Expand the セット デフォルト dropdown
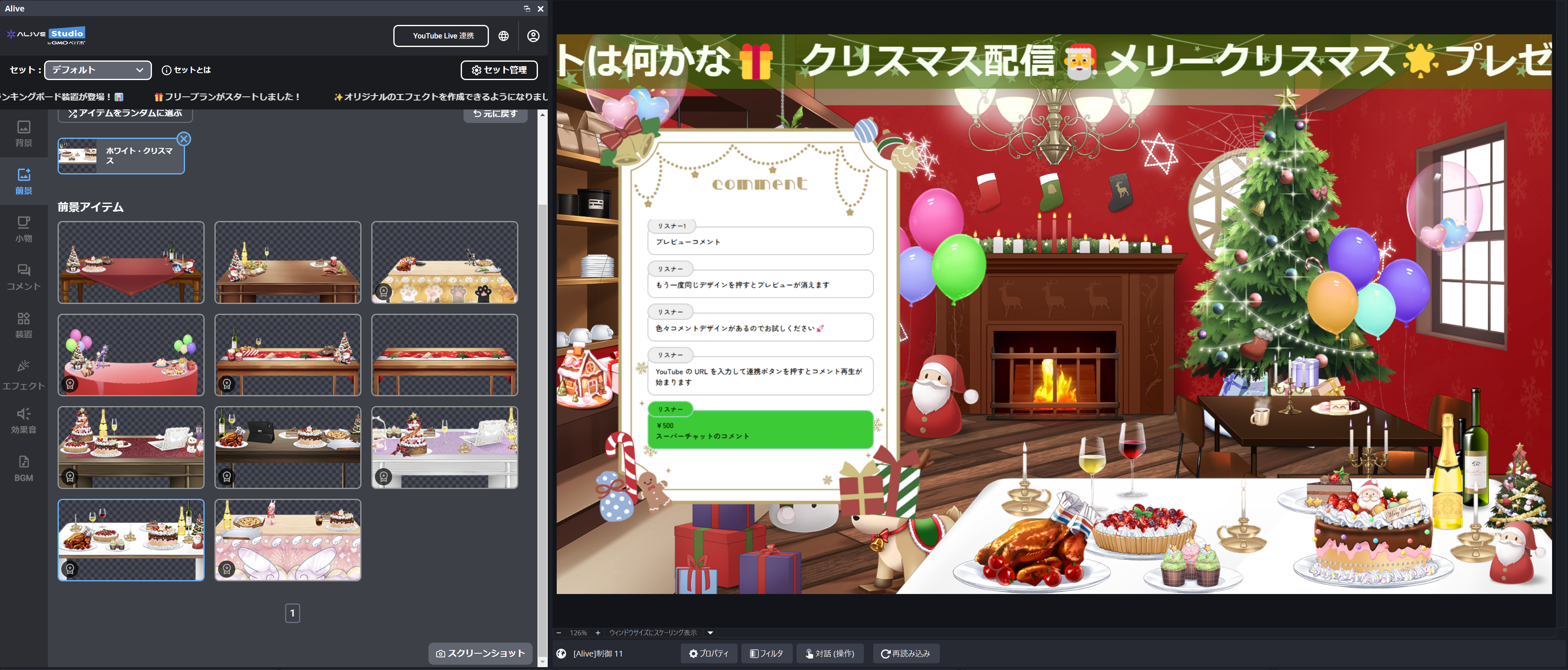Image resolution: width=1568 pixels, height=670 pixels. tap(97, 70)
